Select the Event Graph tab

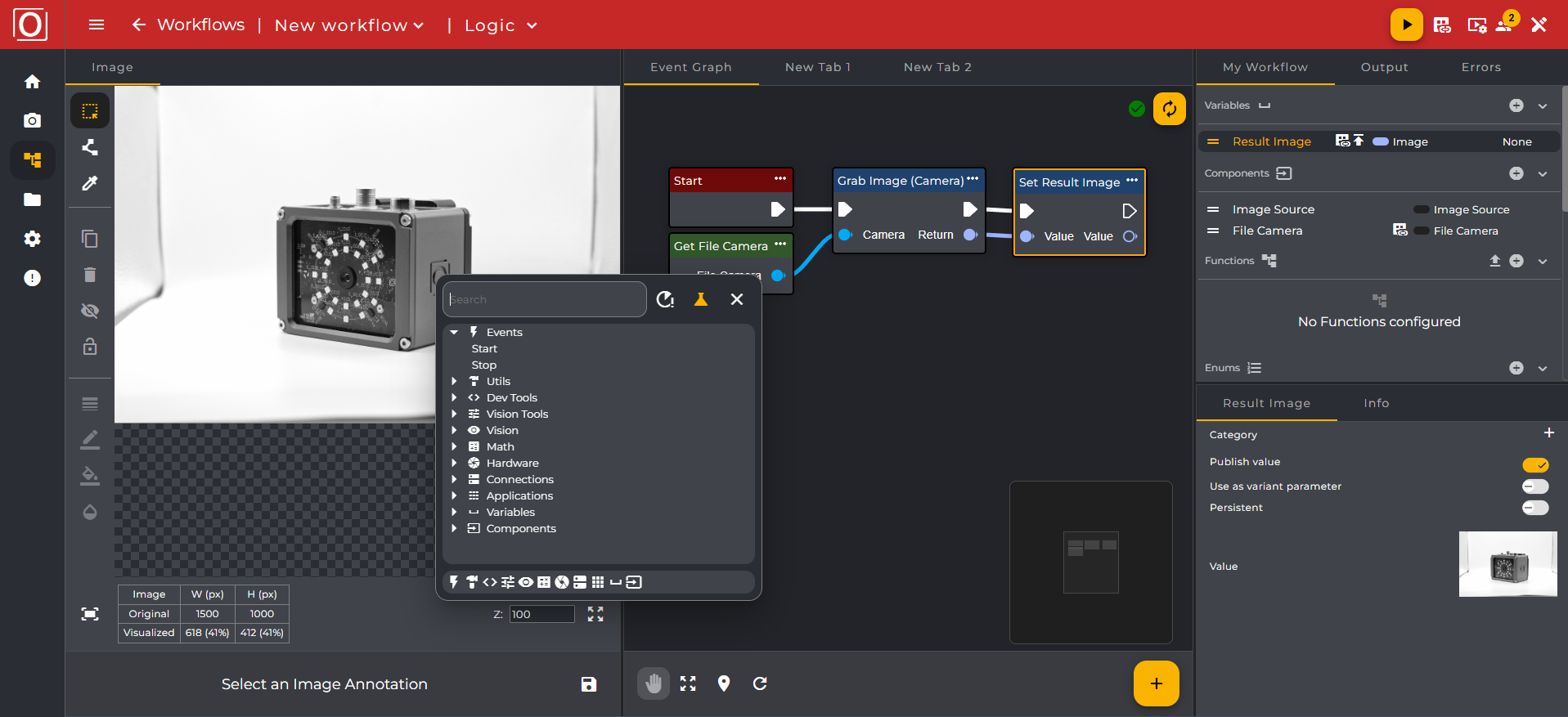tap(691, 67)
